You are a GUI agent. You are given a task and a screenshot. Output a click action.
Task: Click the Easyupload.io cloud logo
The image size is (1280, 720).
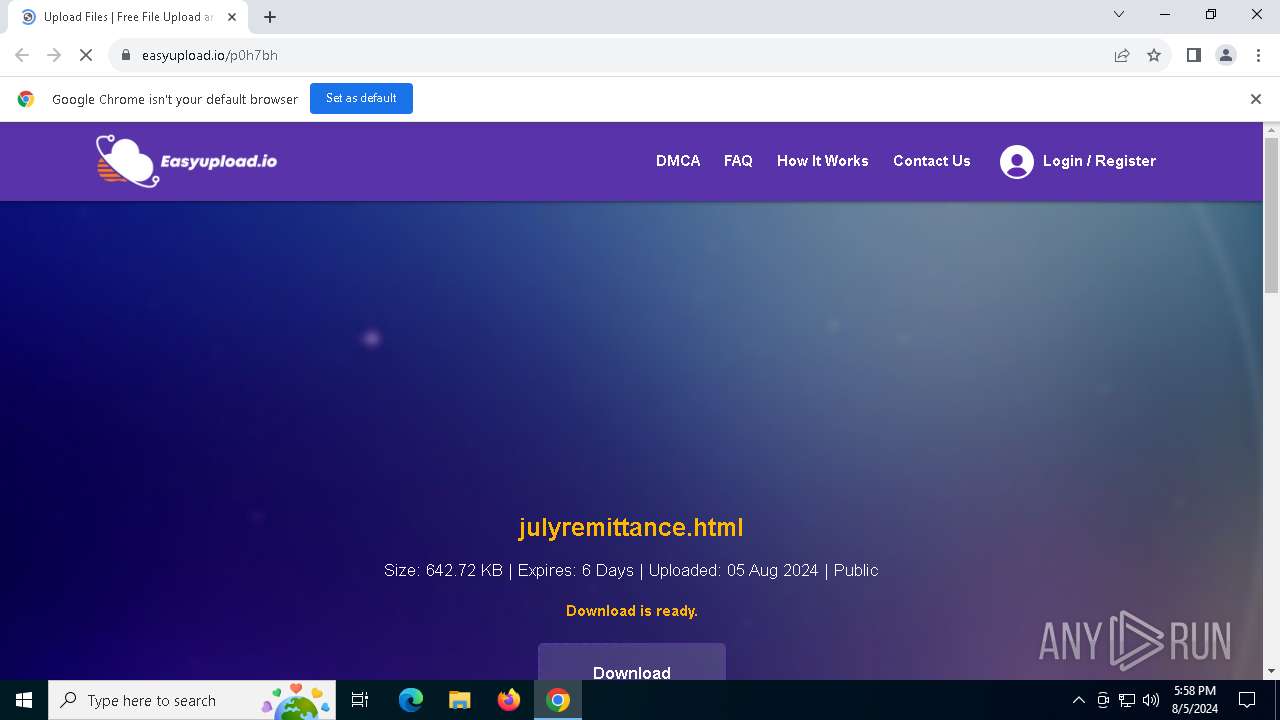point(186,161)
